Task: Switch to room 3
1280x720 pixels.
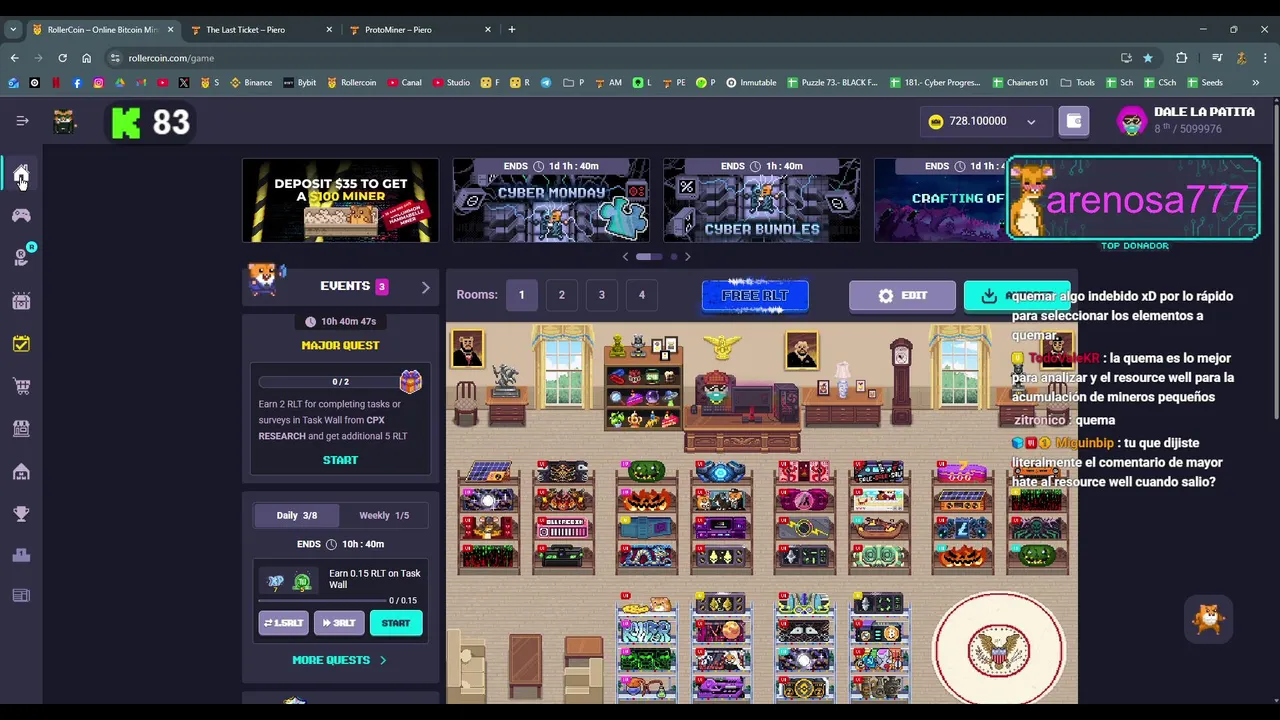Action: coord(601,295)
